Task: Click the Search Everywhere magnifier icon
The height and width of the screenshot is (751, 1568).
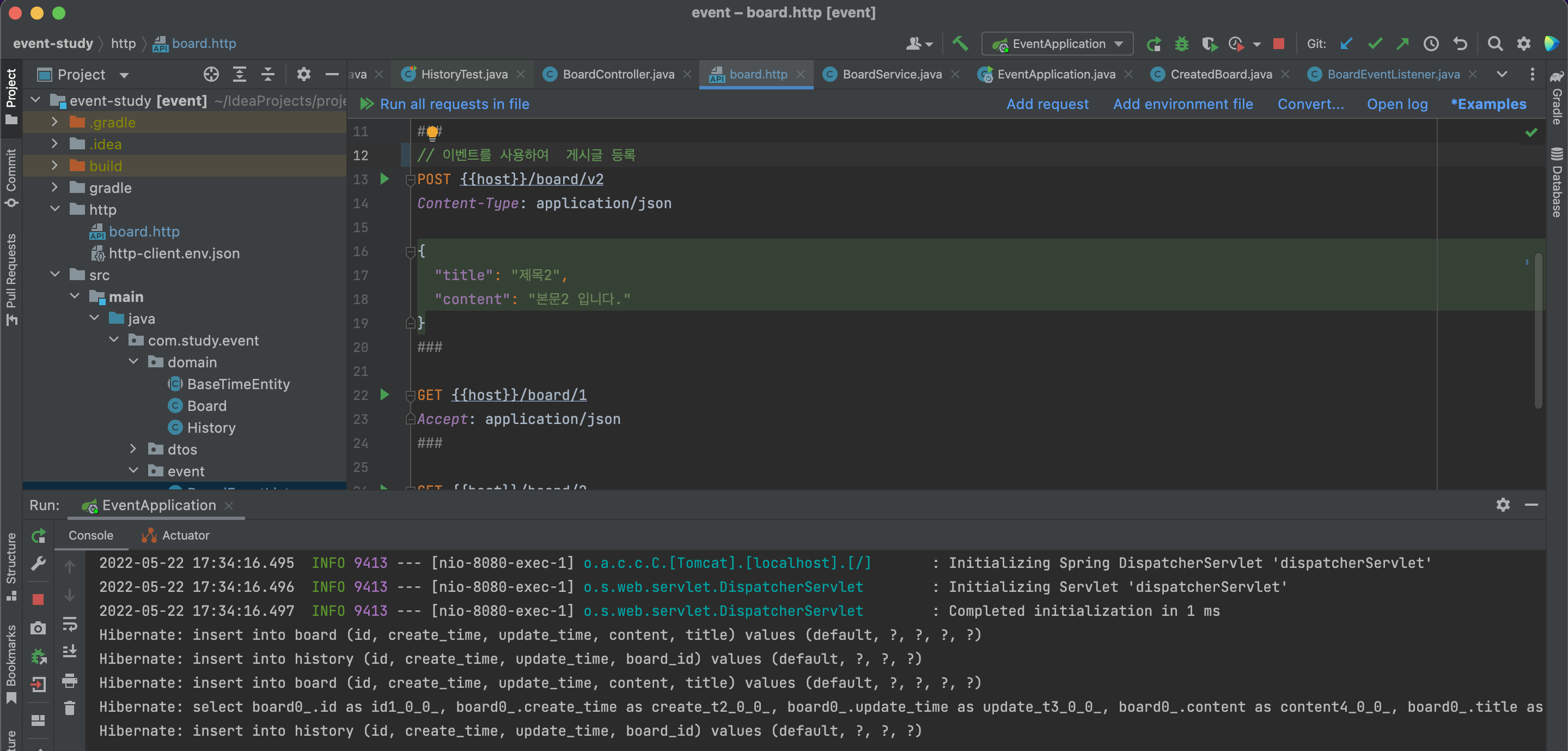Action: [1495, 44]
